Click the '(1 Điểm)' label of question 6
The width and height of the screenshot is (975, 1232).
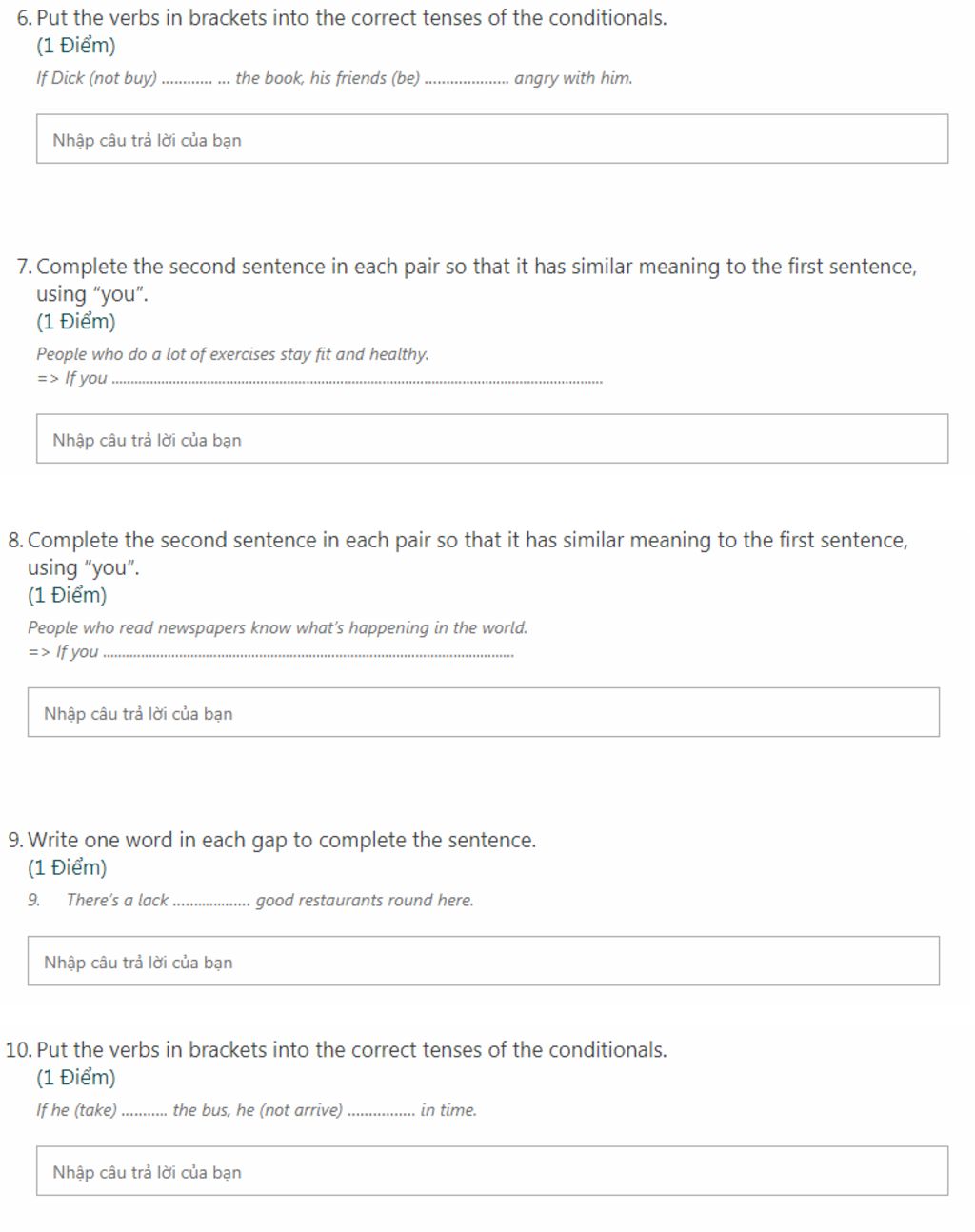[76, 46]
